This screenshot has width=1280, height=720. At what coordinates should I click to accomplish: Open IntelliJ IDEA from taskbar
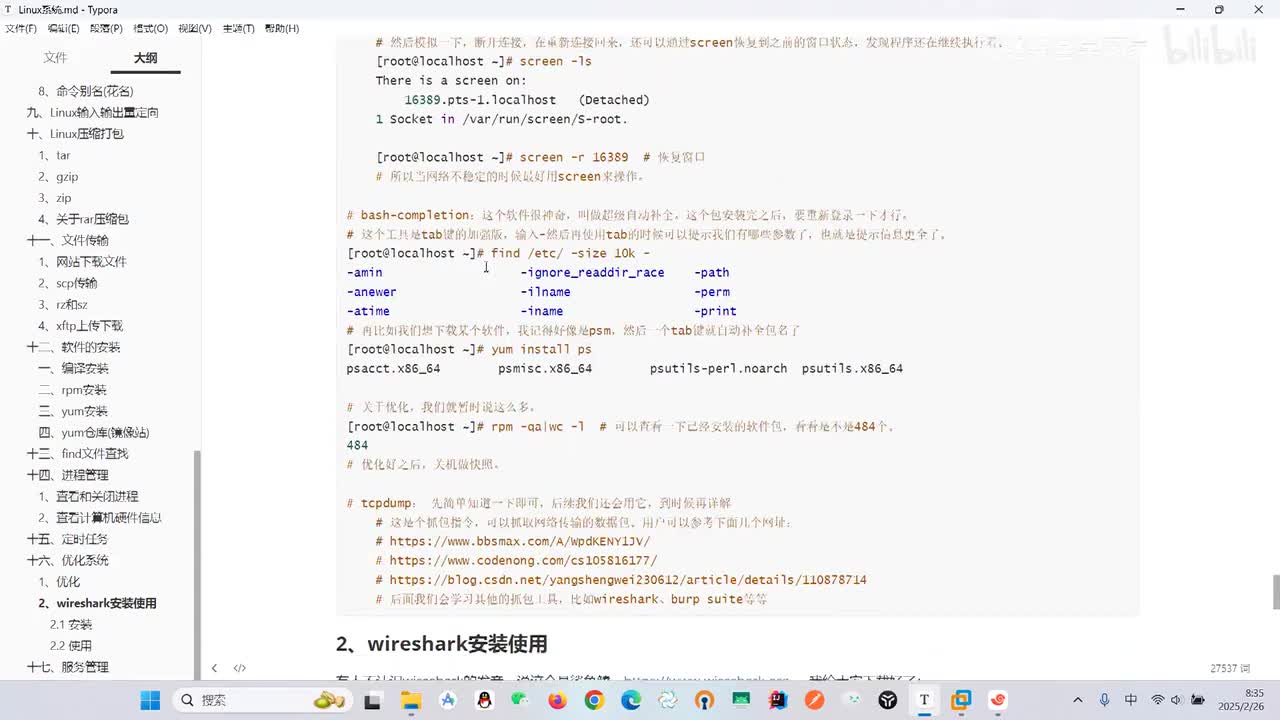coord(778,700)
